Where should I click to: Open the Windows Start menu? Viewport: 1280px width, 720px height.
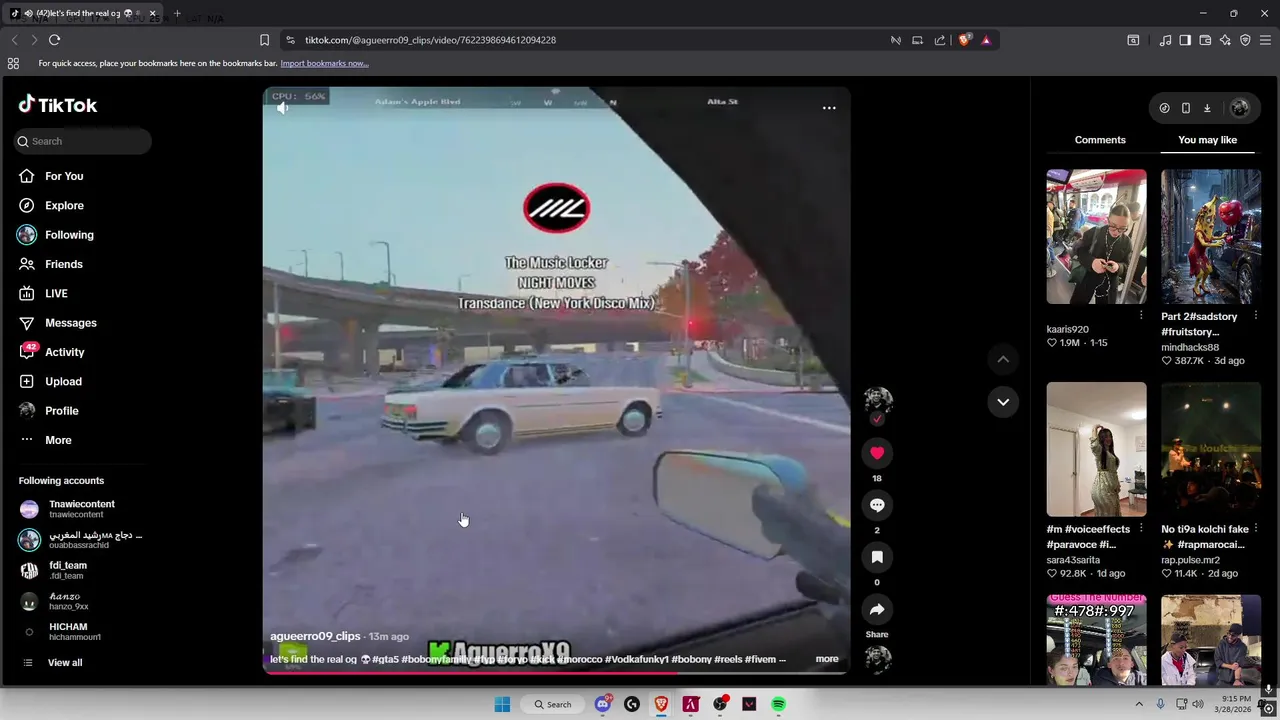(x=502, y=704)
